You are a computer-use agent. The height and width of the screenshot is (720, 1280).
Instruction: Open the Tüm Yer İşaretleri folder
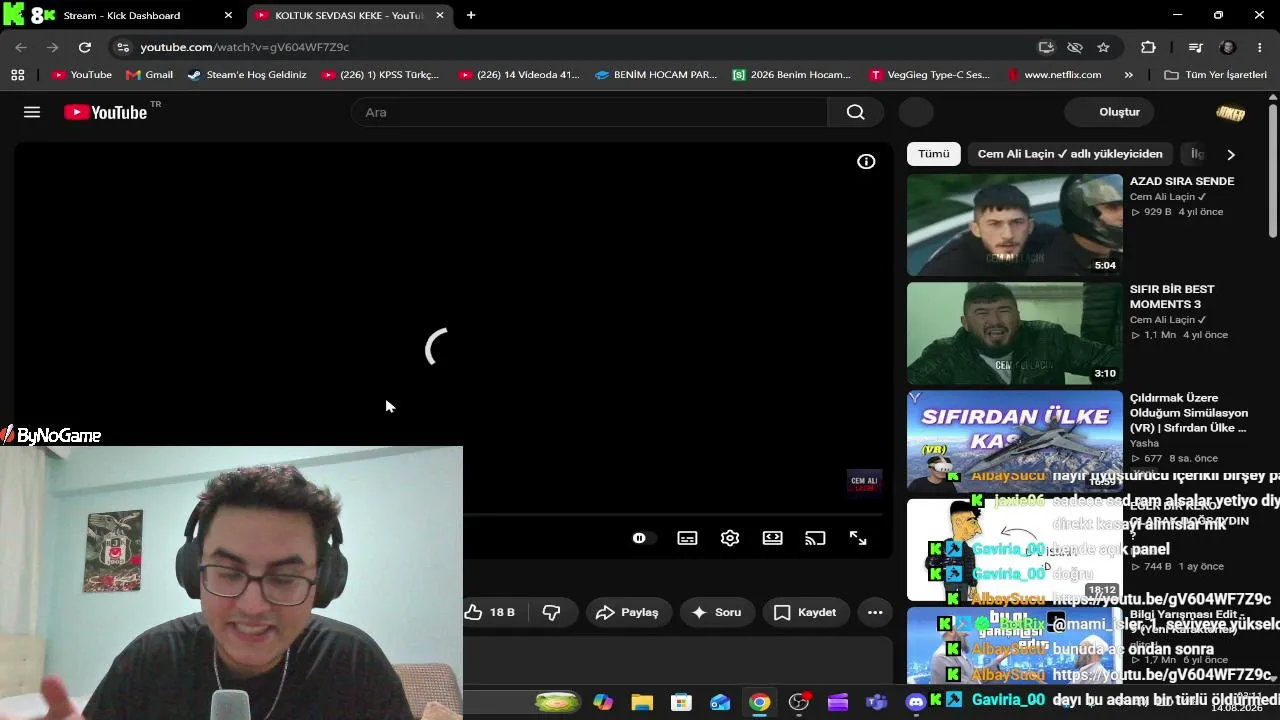(x=1216, y=74)
